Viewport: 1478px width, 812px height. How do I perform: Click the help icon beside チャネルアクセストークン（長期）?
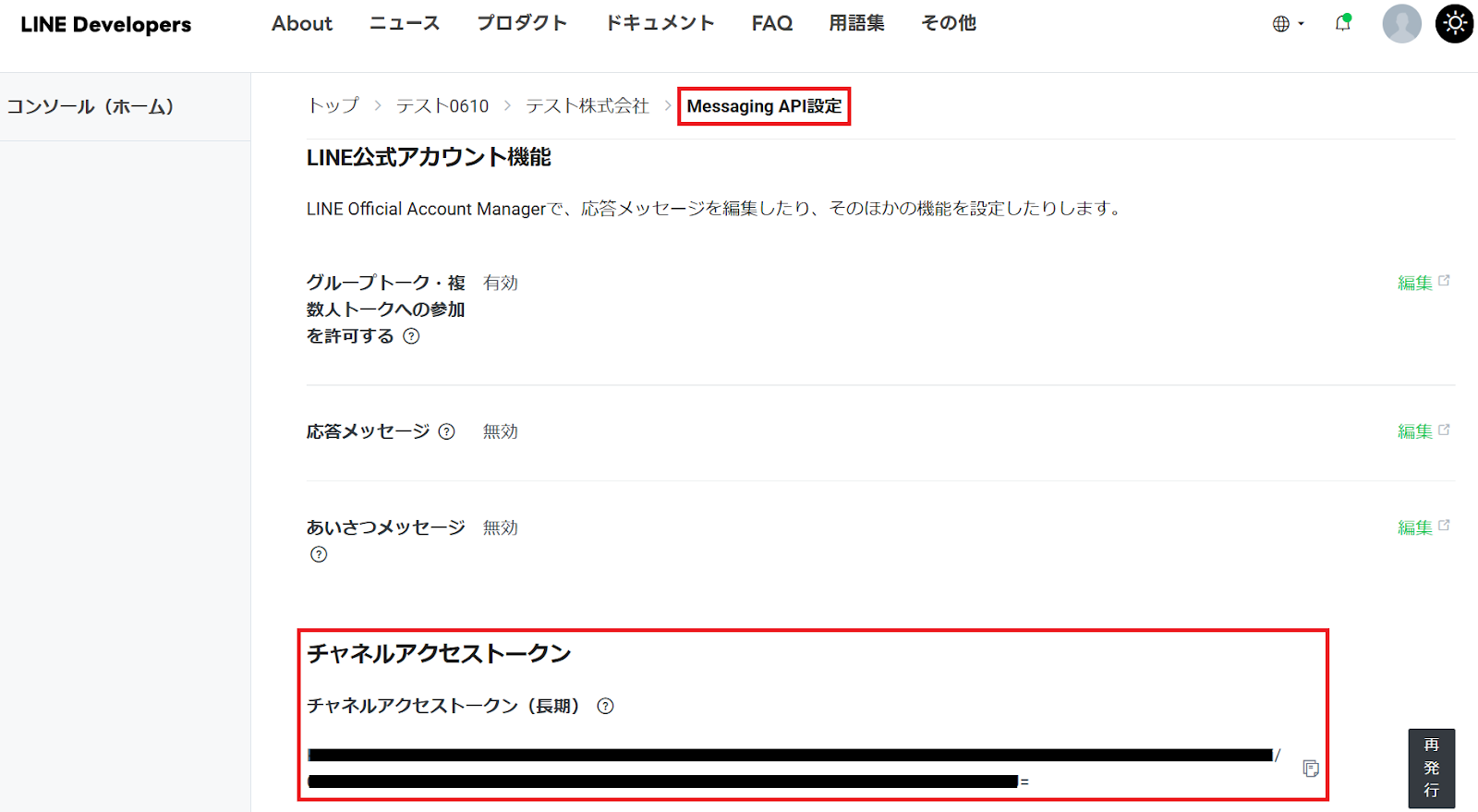point(605,706)
